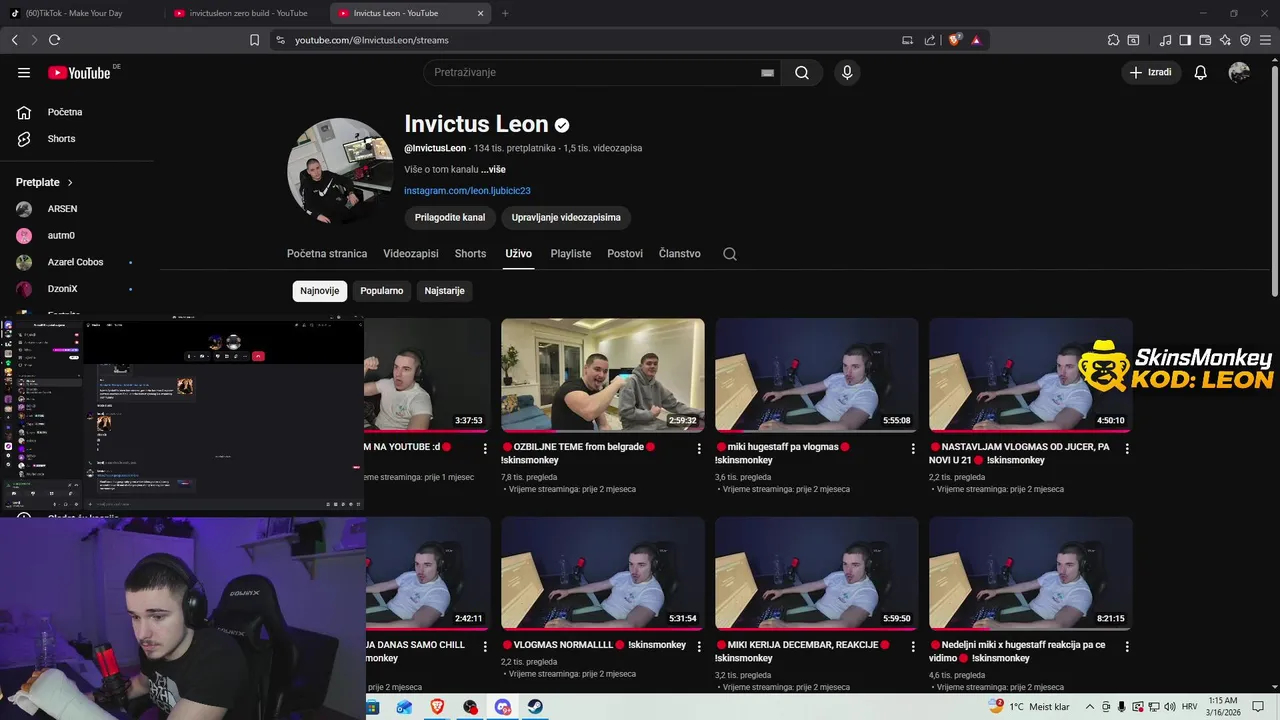The image size is (1280, 720).
Task: Open Brave Shields lion icon
Action: [x=954, y=40]
